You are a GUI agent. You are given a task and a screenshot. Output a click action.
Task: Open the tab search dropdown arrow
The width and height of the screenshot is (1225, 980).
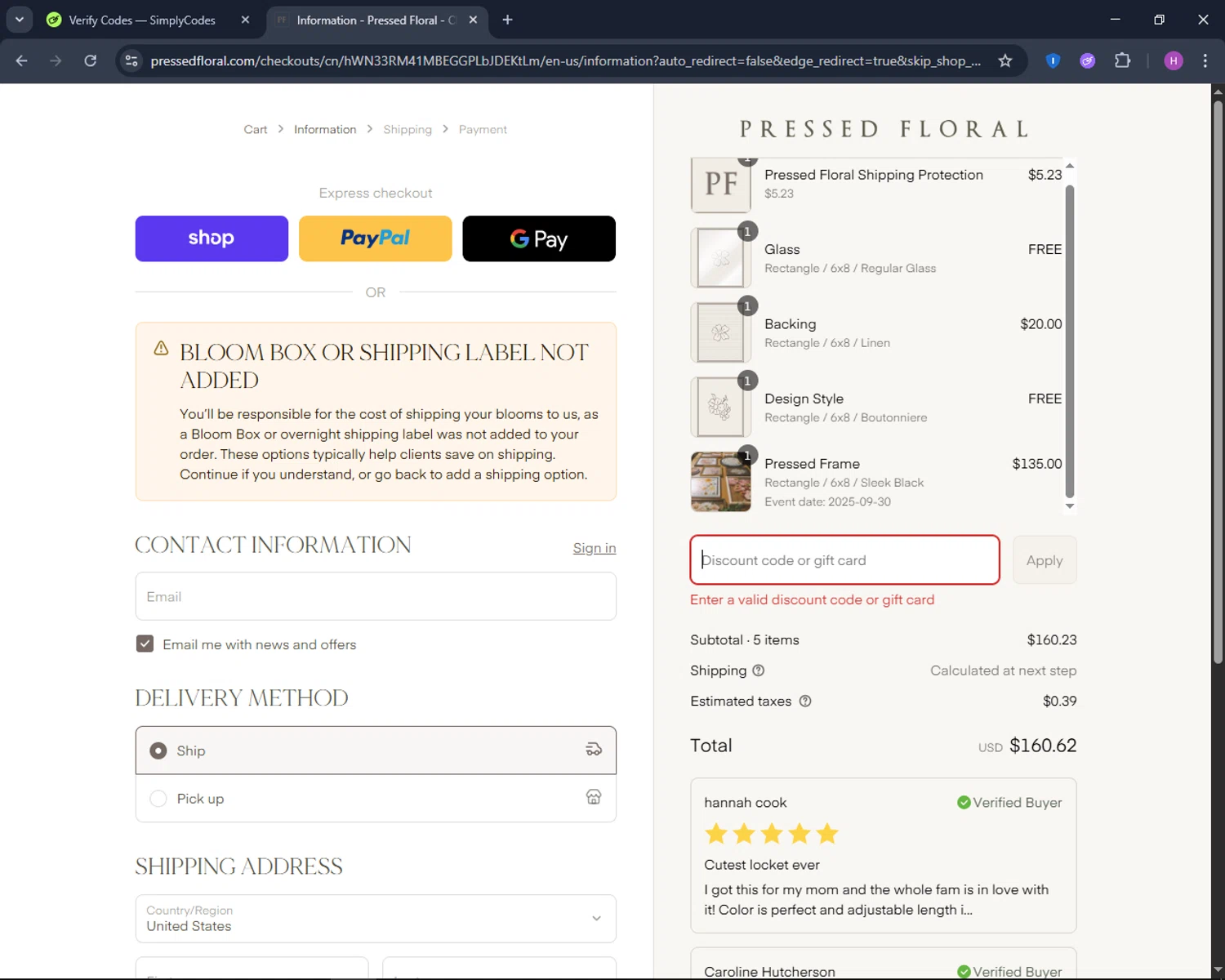click(19, 20)
